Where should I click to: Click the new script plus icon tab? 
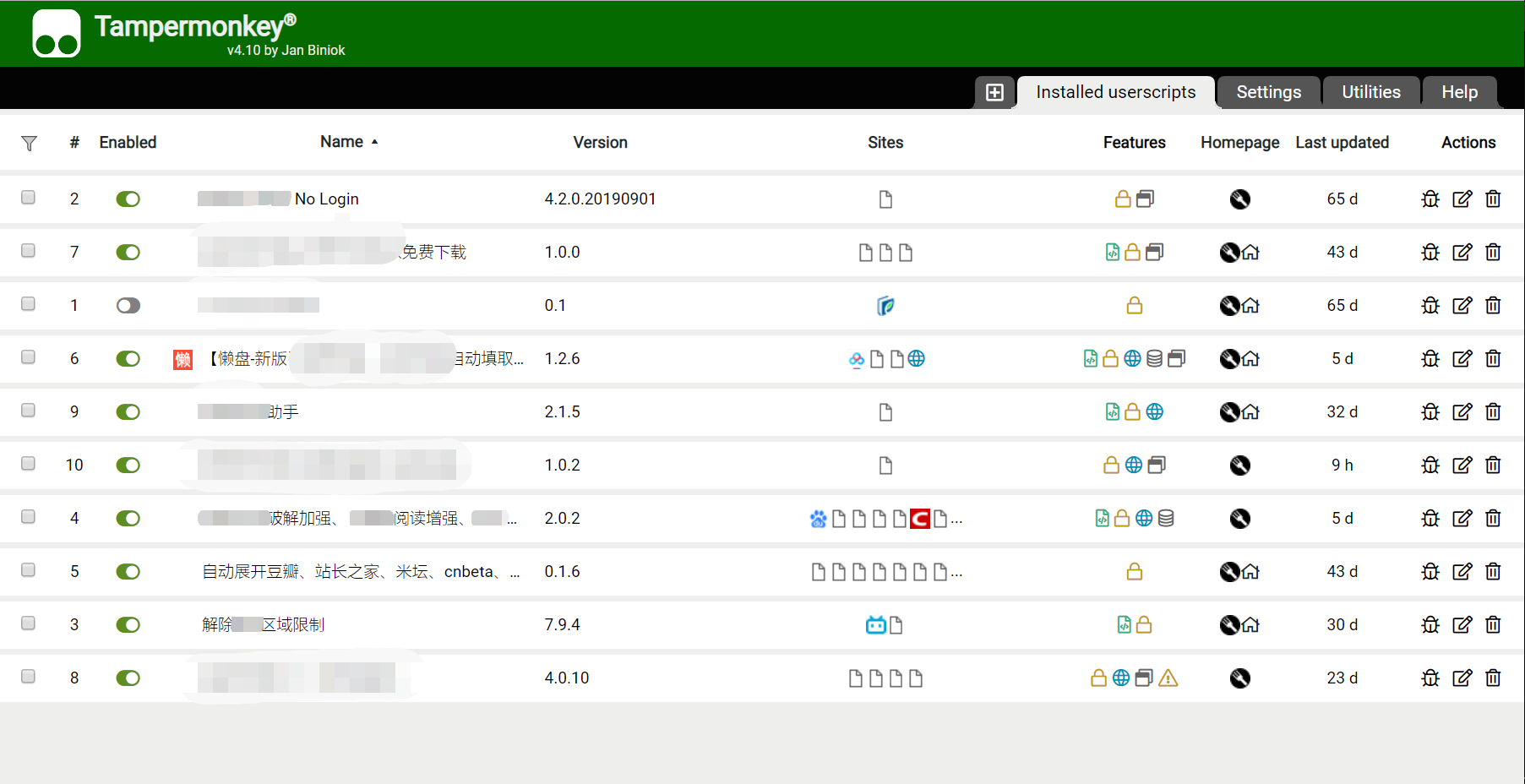994,92
